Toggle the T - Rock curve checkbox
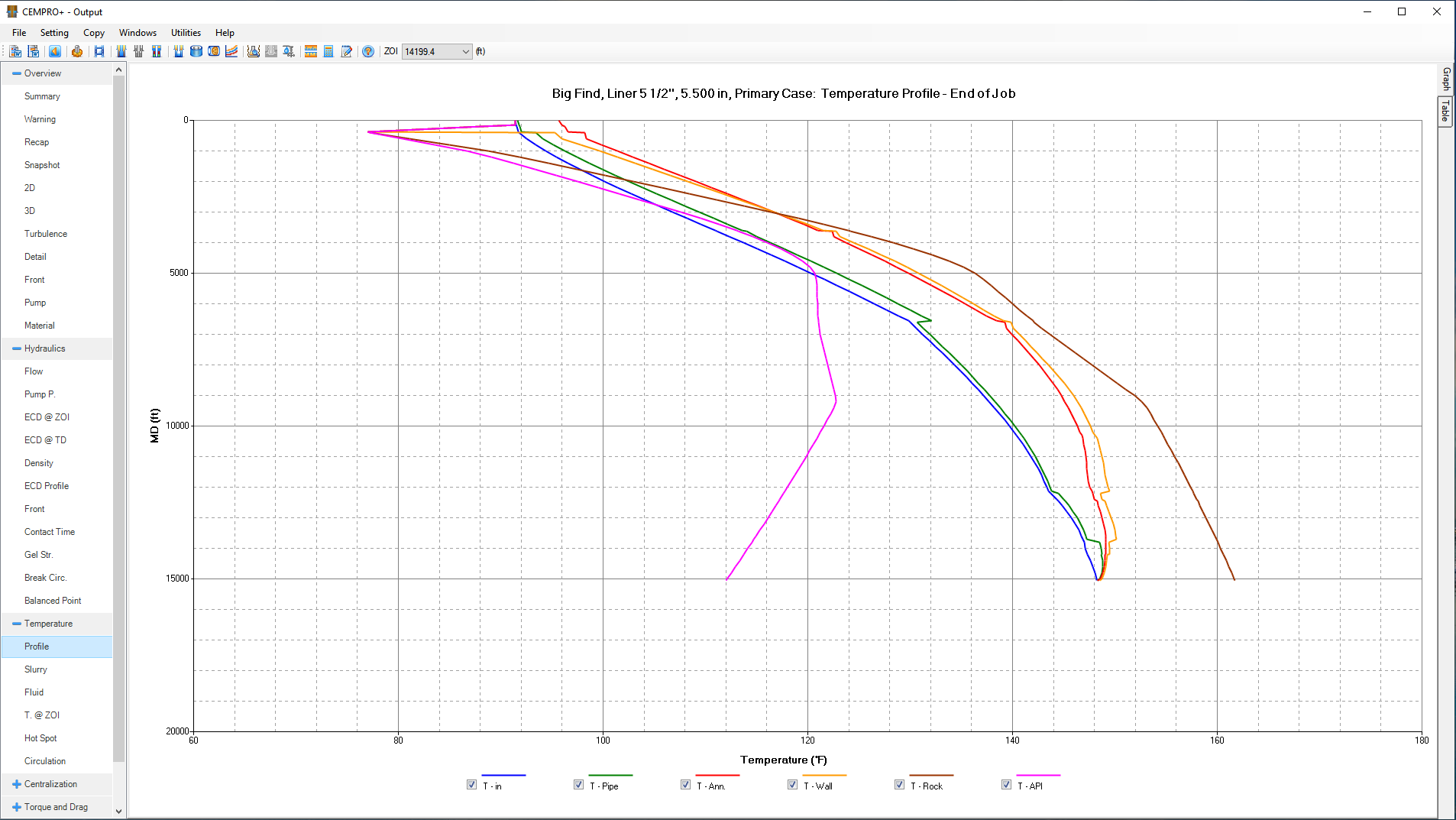The height and width of the screenshot is (820, 1456). point(899,785)
